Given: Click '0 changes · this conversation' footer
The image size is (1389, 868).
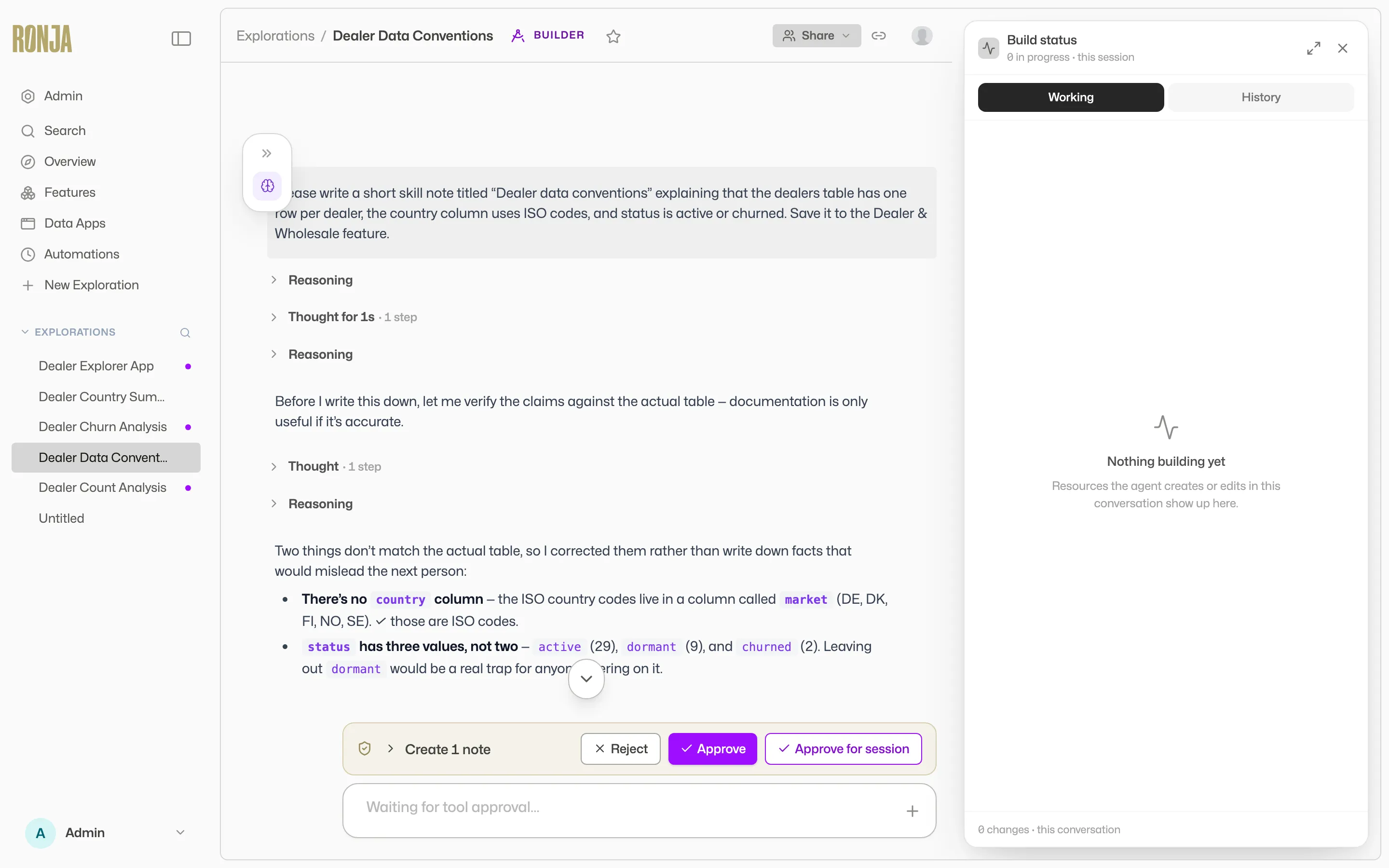Looking at the screenshot, I should (x=1049, y=829).
